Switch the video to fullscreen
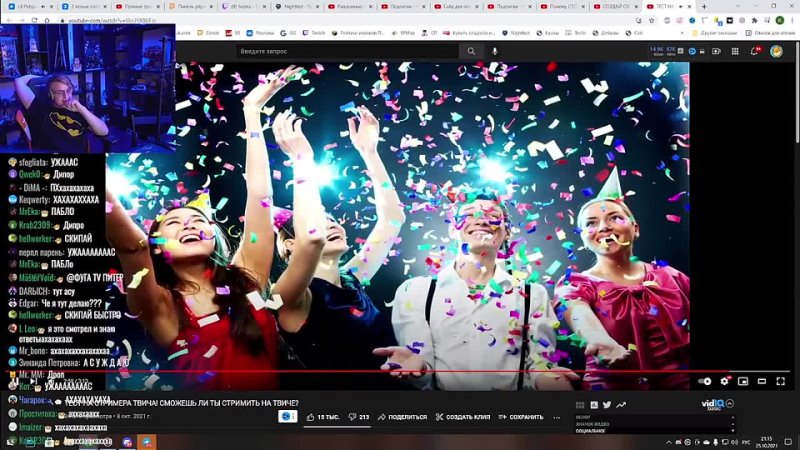Viewport: 800px width, 450px height. click(780, 381)
